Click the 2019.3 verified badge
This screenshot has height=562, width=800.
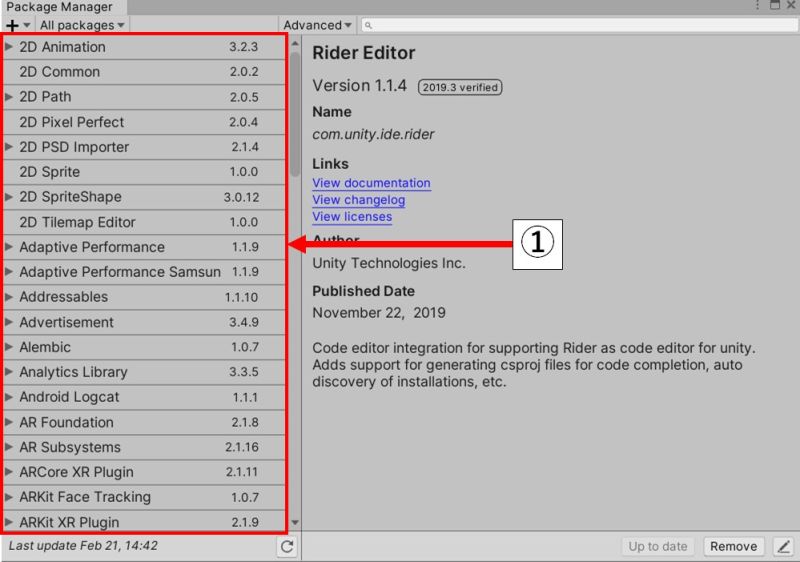point(460,87)
